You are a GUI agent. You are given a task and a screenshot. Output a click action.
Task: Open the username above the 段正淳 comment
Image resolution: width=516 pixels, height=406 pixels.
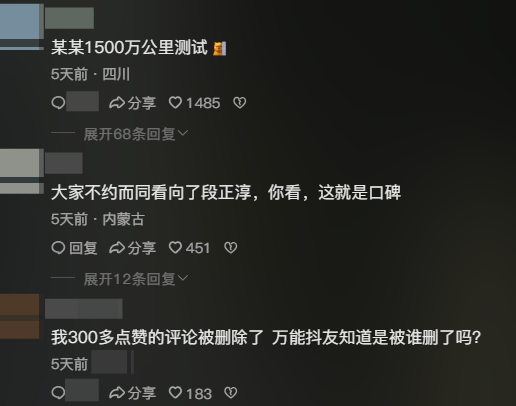[x=64, y=163]
